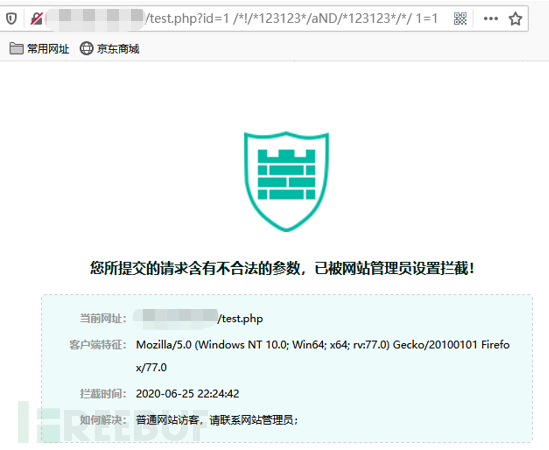This screenshot has width=549, height=450.
Task: Open the 常用网址 bookmarks folder
Action: (39, 49)
